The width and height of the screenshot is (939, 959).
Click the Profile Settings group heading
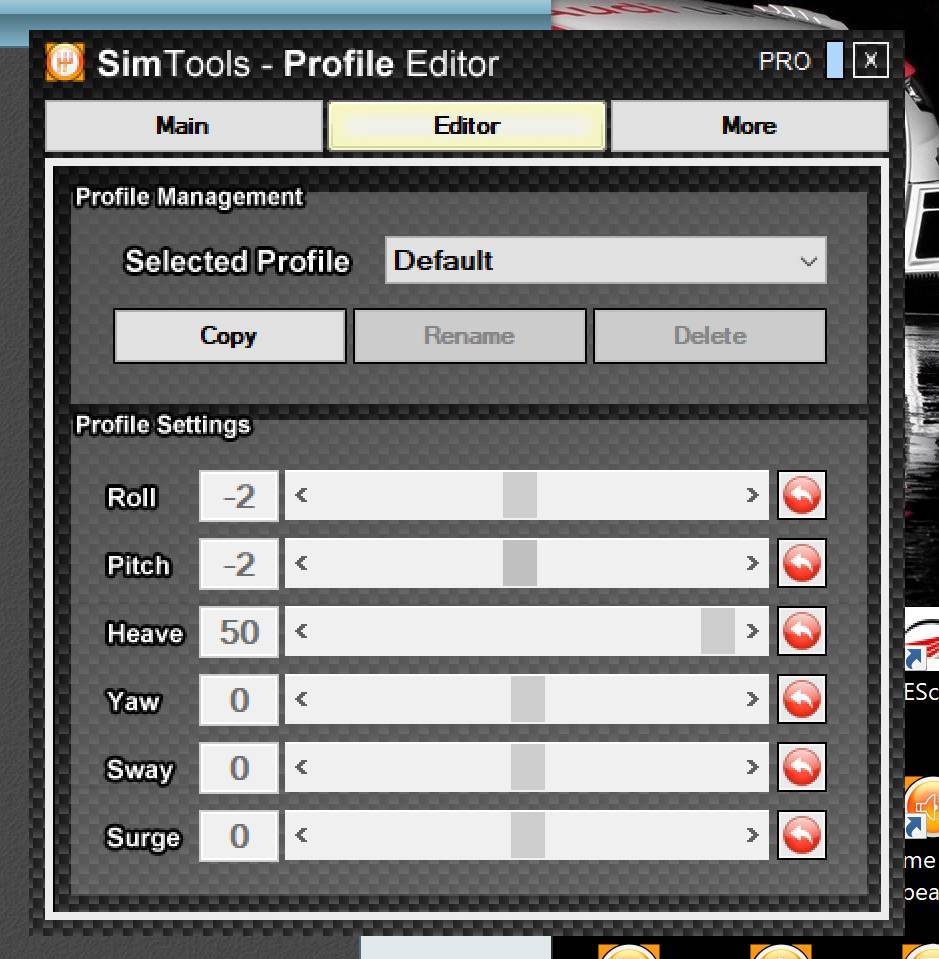click(x=163, y=424)
